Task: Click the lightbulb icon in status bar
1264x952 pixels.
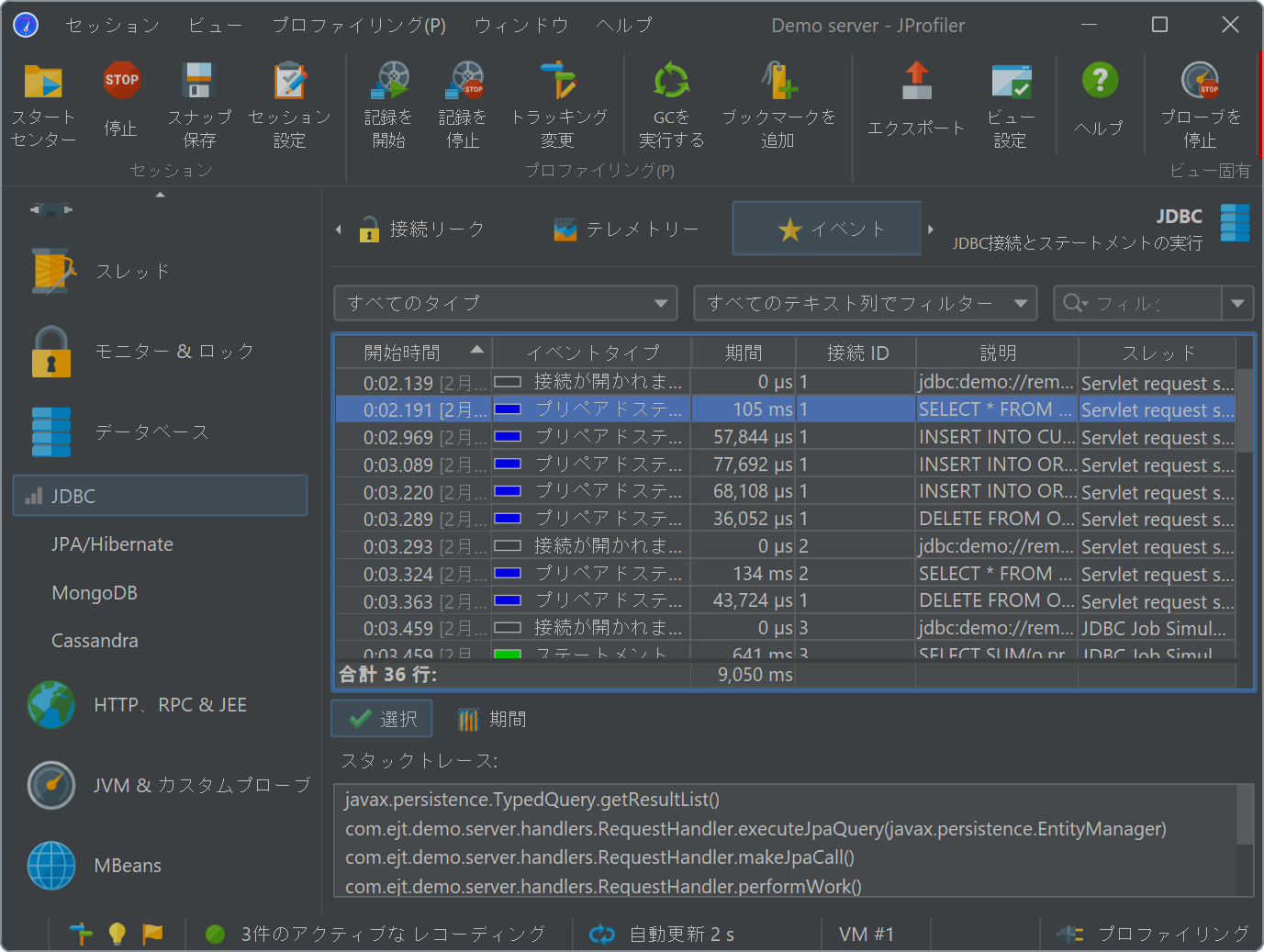Action: point(117,934)
